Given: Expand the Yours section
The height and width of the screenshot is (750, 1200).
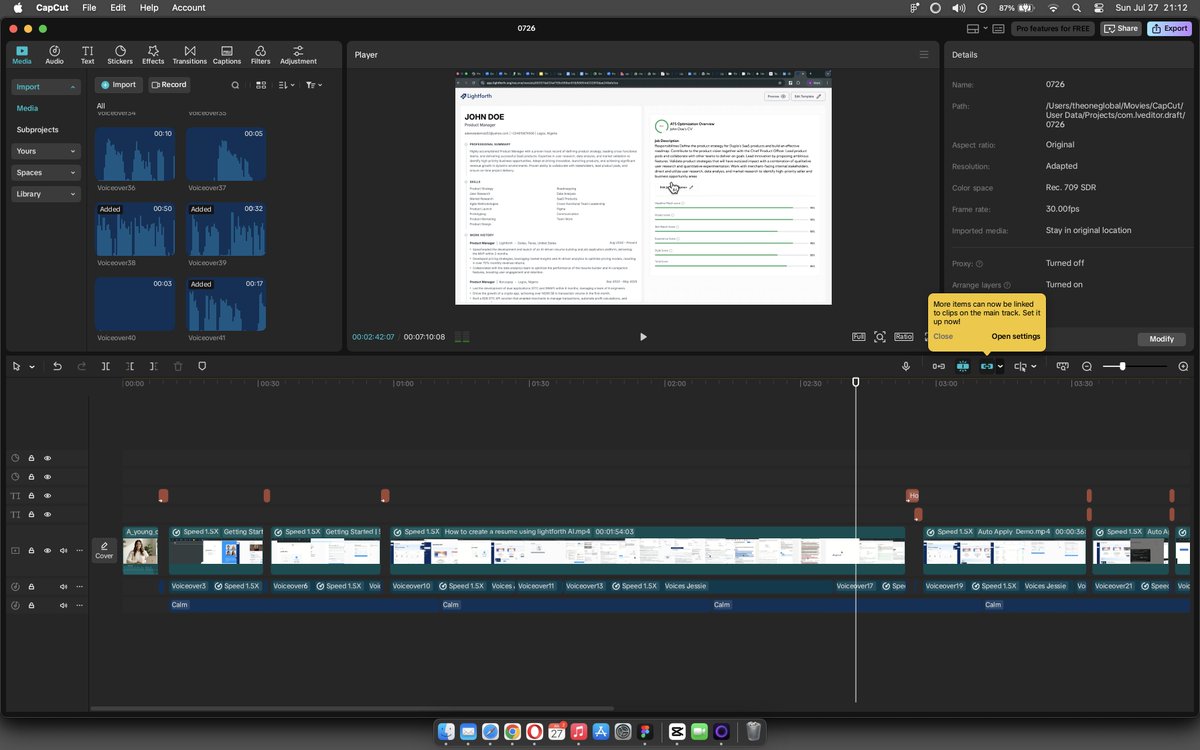Looking at the screenshot, I should coord(46,151).
